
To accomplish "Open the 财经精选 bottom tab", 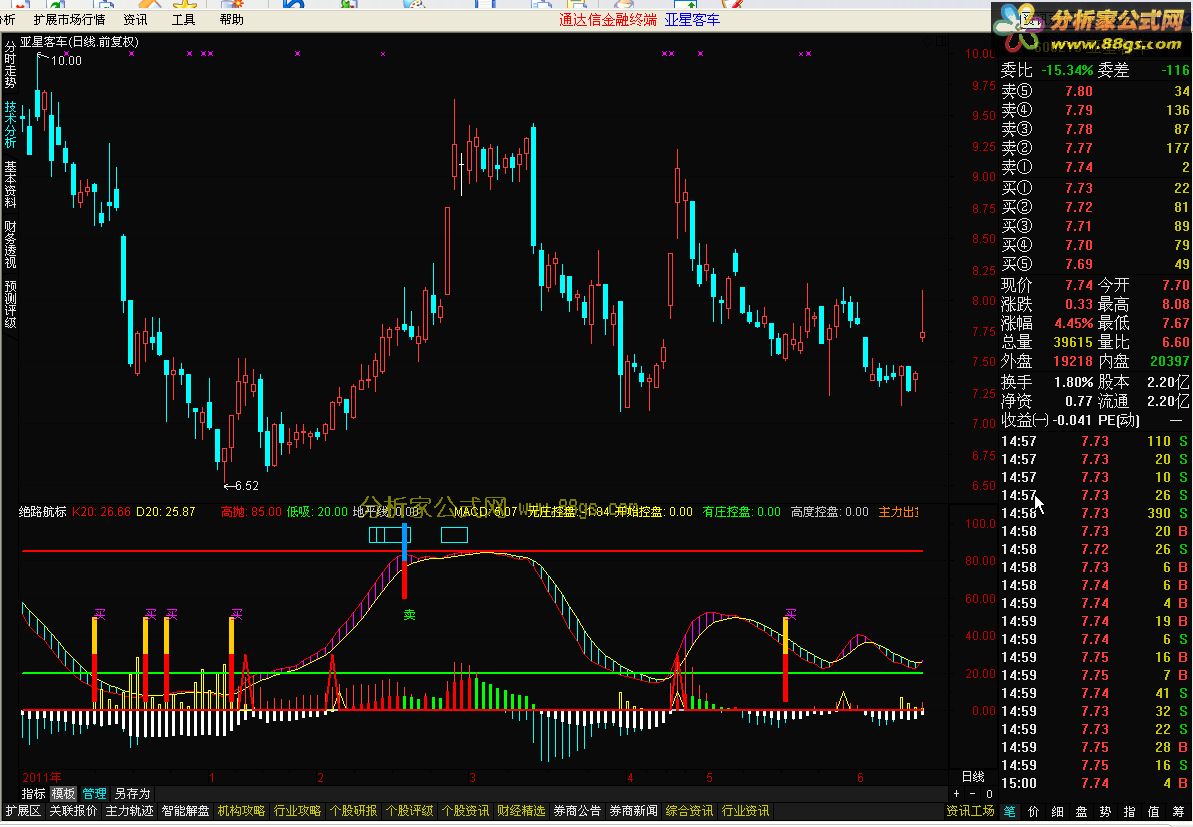I will [x=521, y=811].
